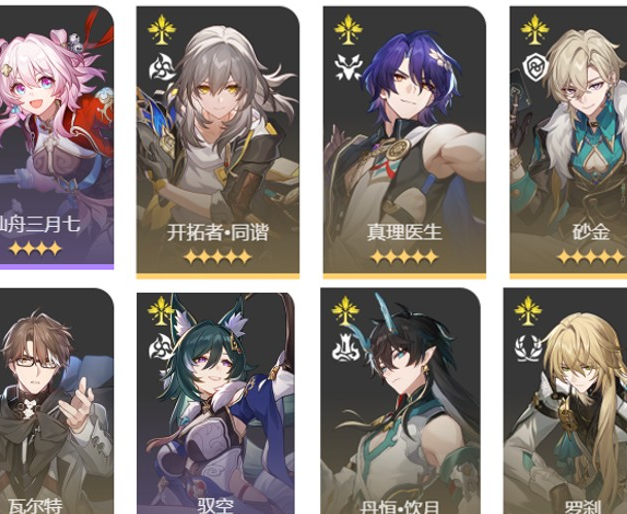Click the Imaginary element icon on 真理医生 card
Screen dimensions: 627x514
pyautogui.click(x=348, y=29)
